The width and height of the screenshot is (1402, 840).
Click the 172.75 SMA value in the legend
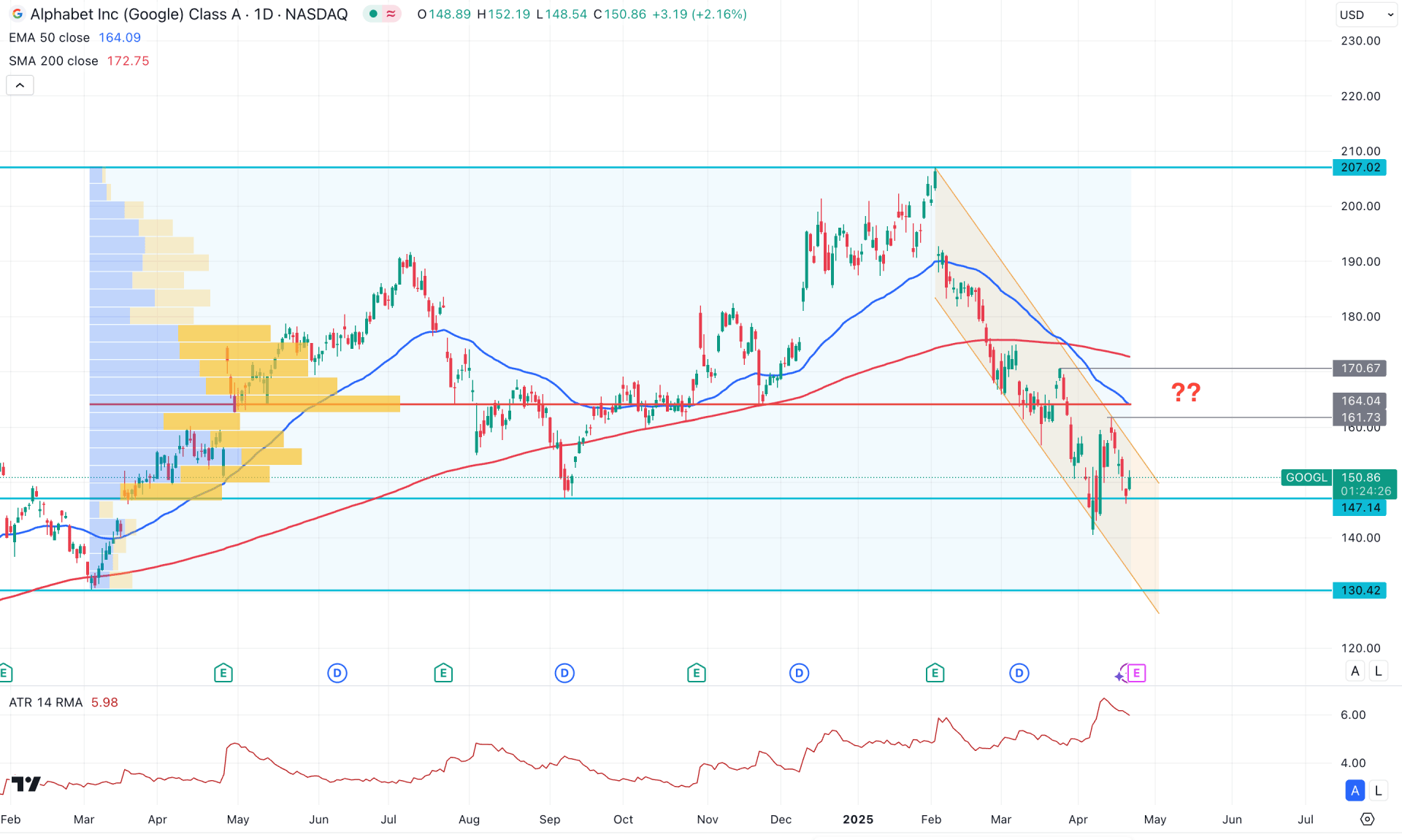coord(128,61)
